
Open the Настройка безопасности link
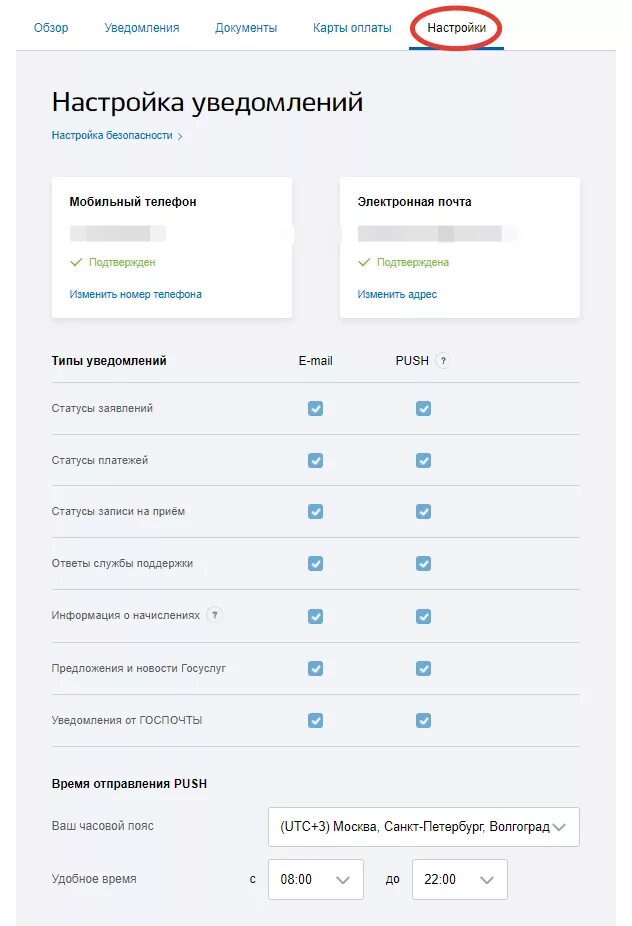click(x=112, y=136)
